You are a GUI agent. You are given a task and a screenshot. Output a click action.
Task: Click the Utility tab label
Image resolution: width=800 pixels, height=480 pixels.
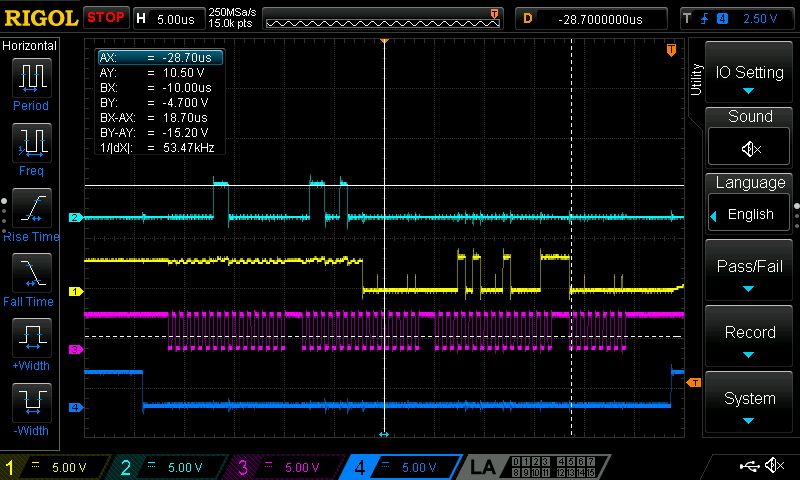tap(696, 80)
